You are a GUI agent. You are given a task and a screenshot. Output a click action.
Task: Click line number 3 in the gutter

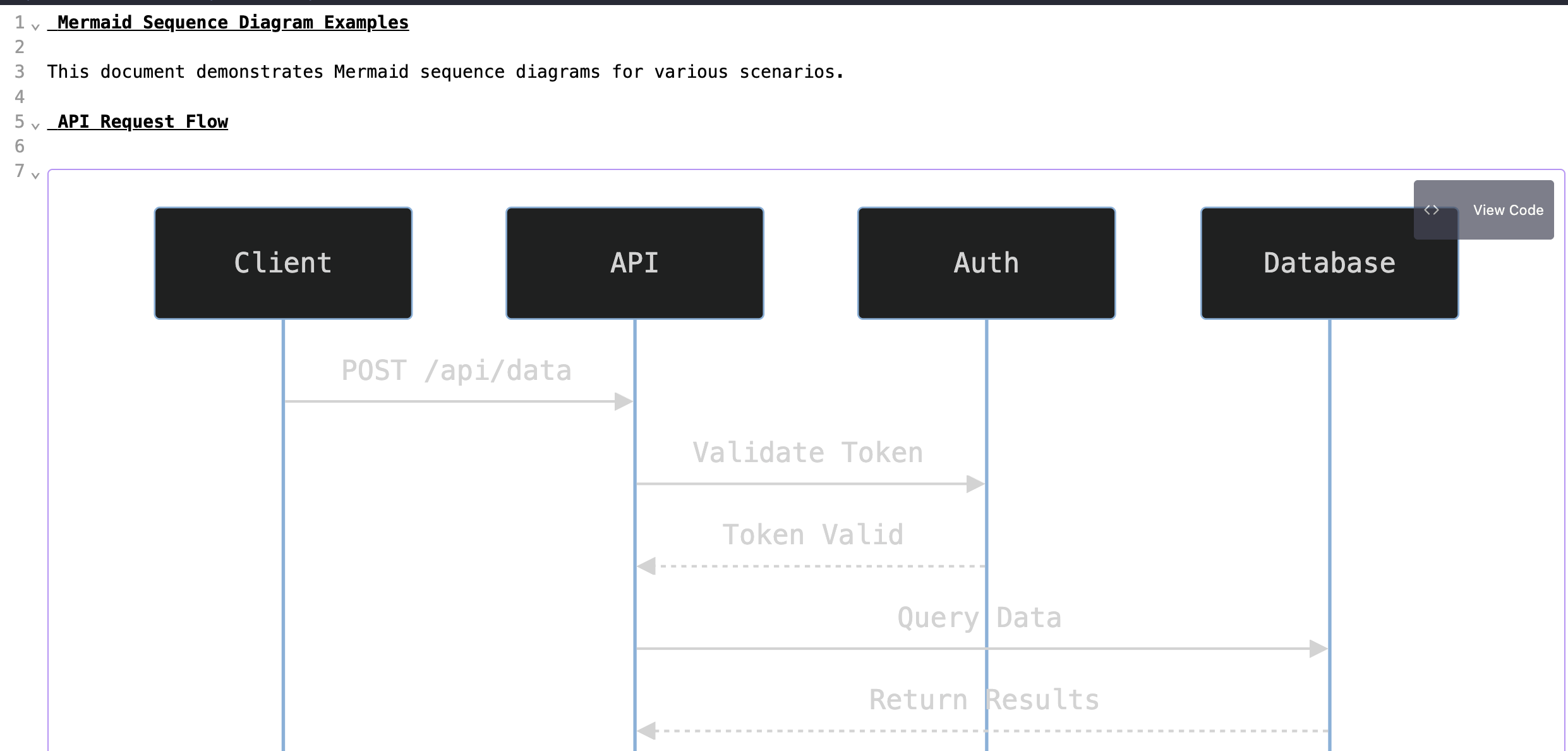[20, 71]
